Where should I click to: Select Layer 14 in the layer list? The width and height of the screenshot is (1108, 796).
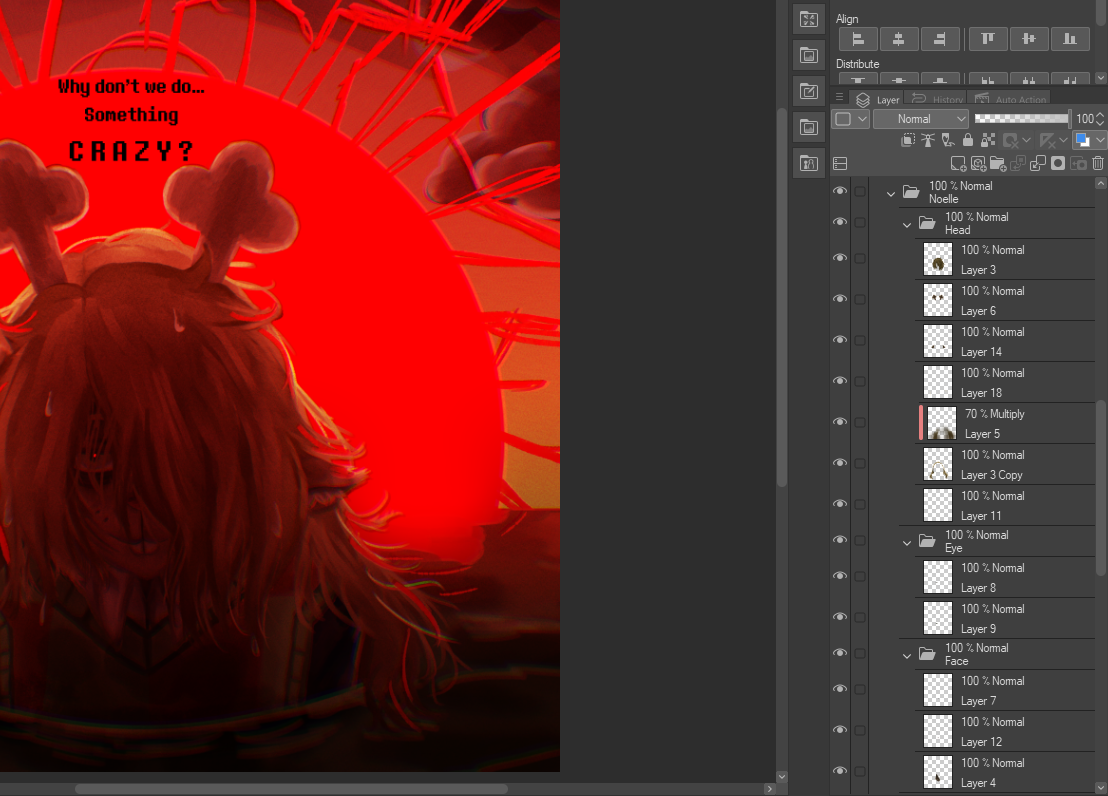click(x=1007, y=341)
